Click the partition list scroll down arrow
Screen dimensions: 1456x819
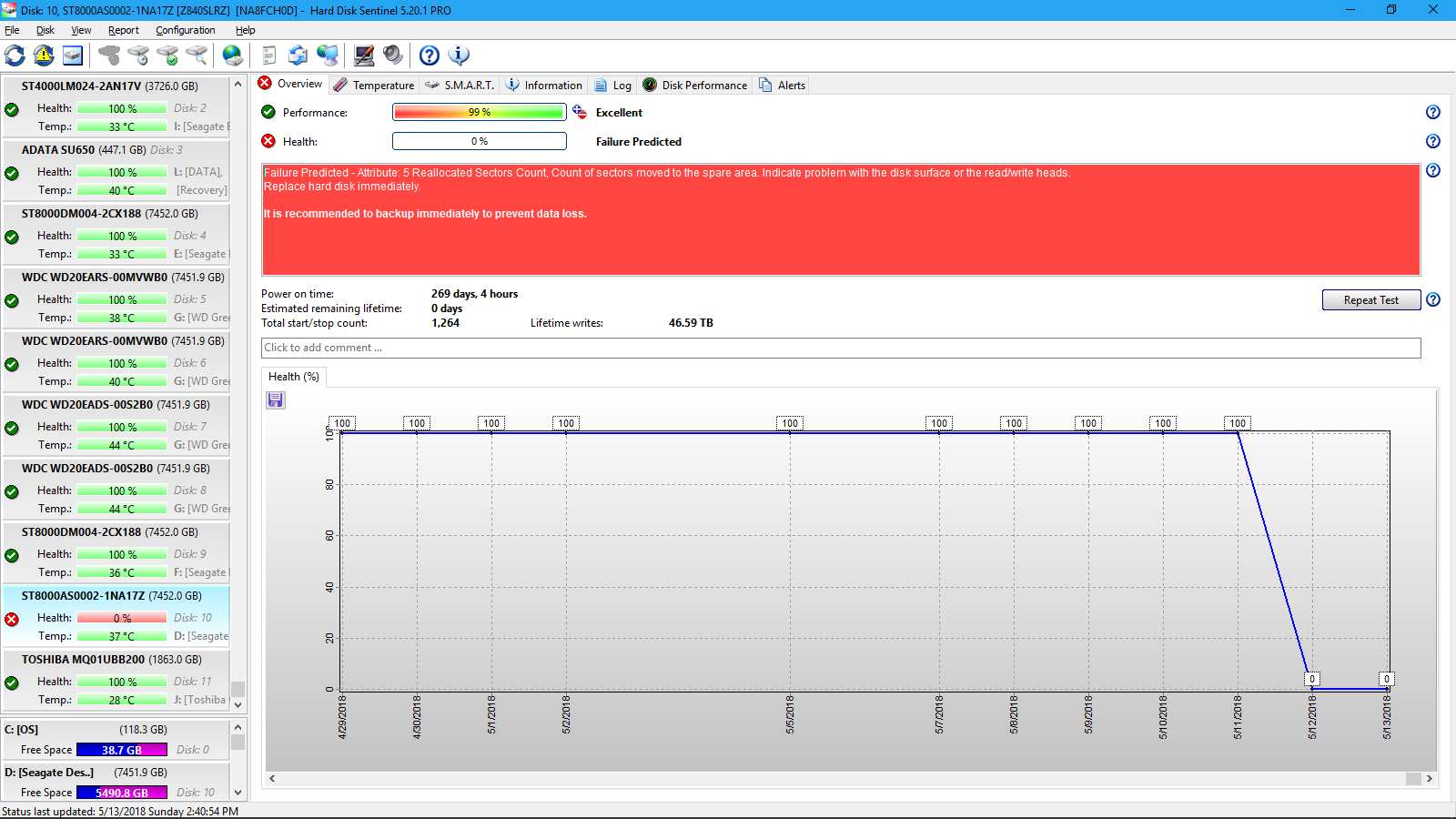tap(238, 793)
